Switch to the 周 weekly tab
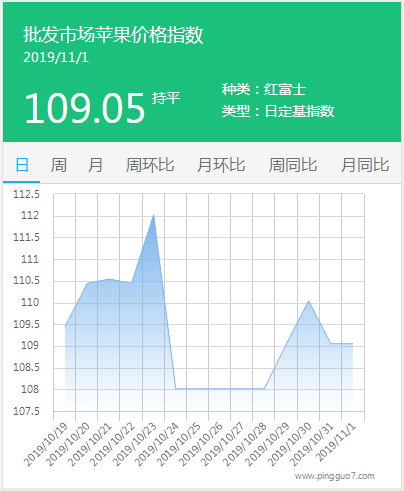Image resolution: width=404 pixels, height=491 pixels. pyautogui.click(x=58, y=165)
